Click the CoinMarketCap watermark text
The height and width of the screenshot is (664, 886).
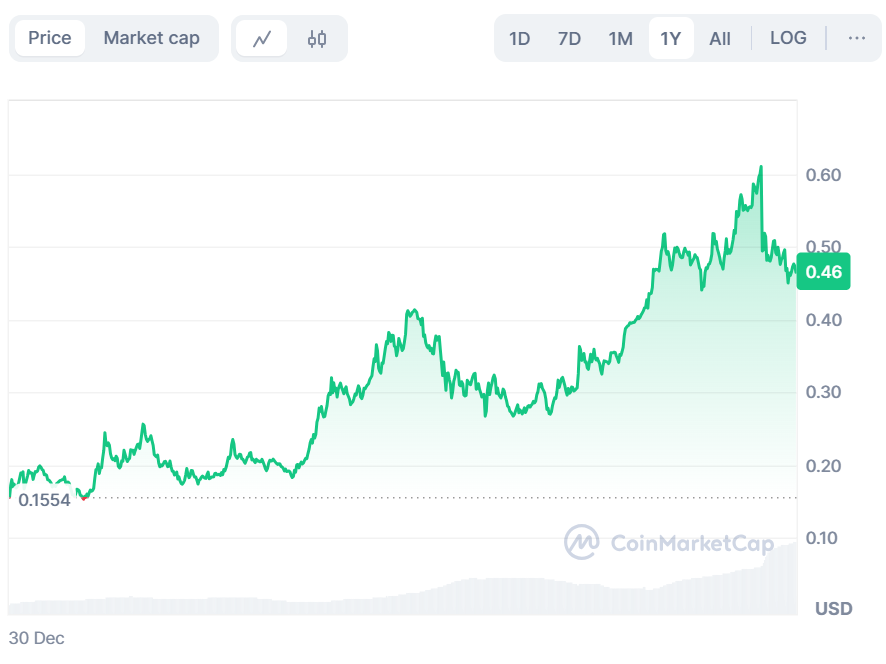[692, 543]
